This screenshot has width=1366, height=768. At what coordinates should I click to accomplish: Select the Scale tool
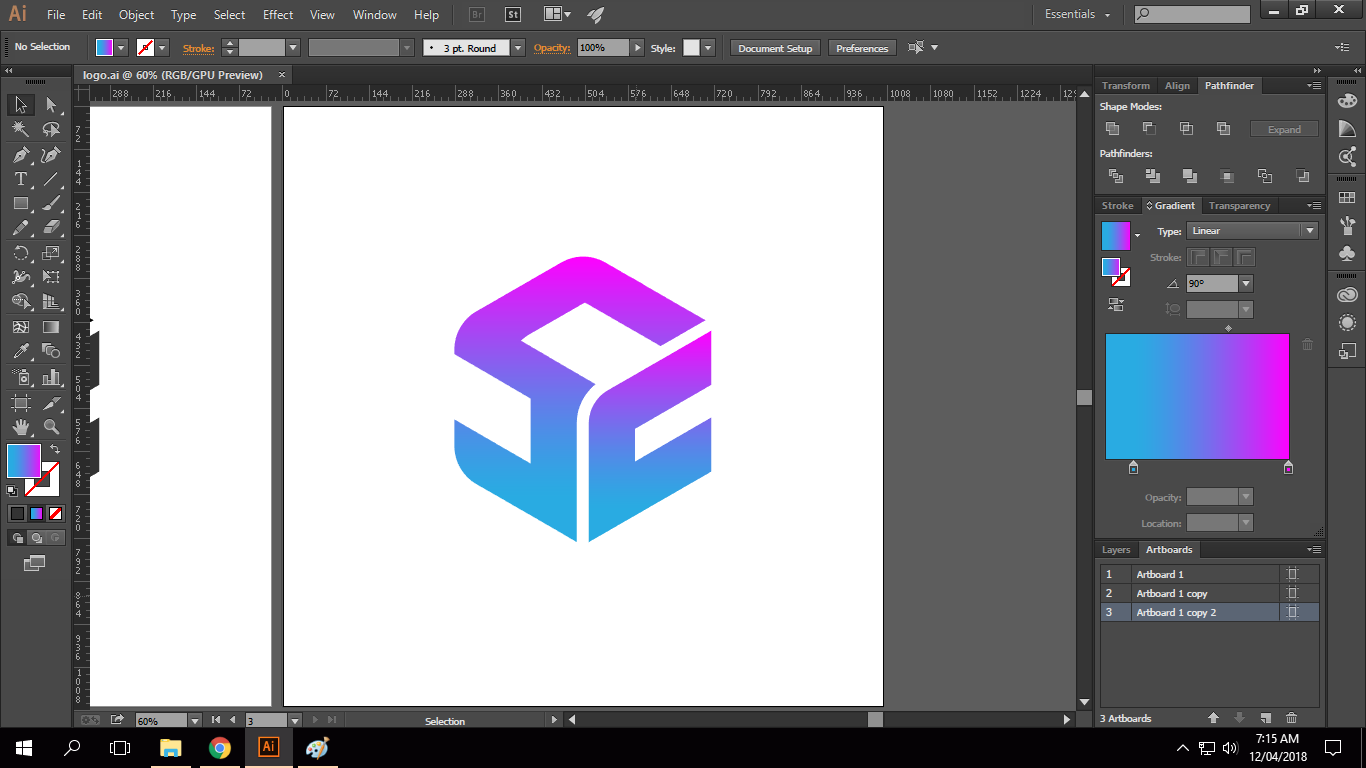coord(51,253)
